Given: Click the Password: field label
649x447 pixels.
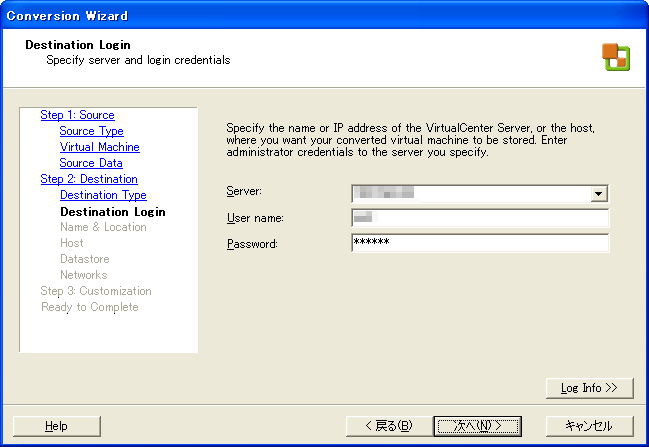Looking at the screenshot, I should click(252, 244).
